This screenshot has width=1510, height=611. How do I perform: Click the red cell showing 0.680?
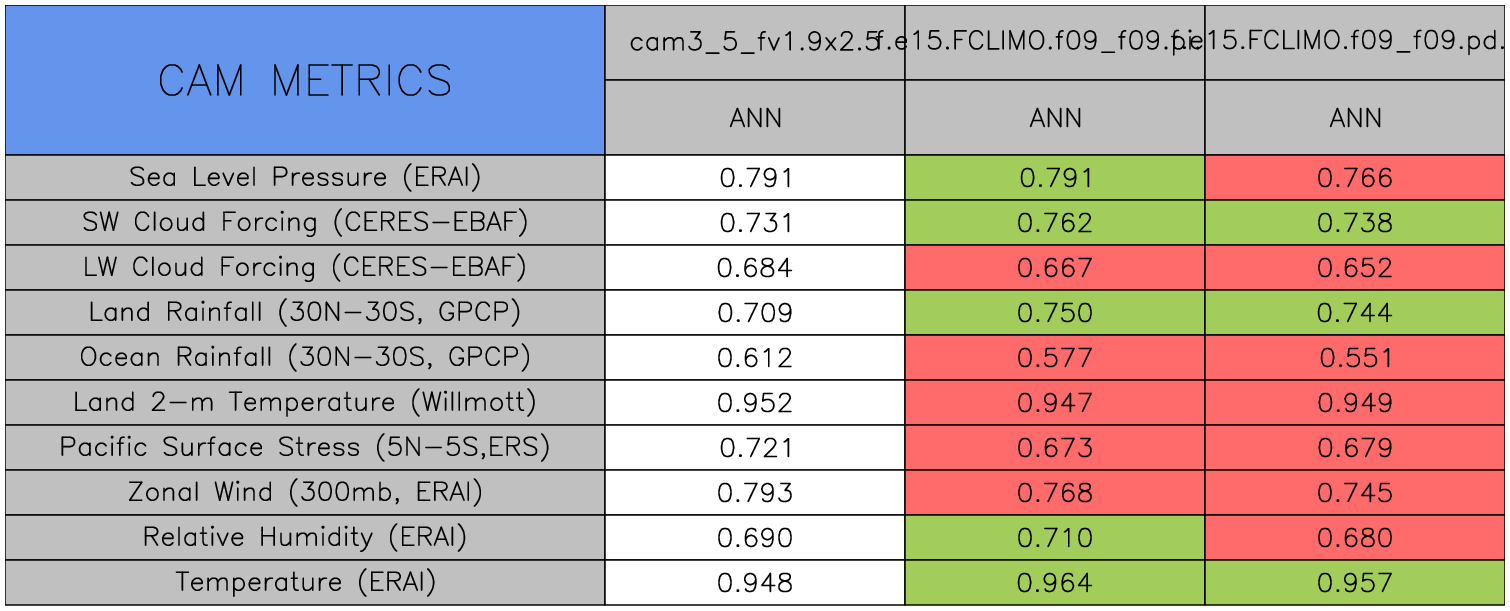(x=1355, y=538)
